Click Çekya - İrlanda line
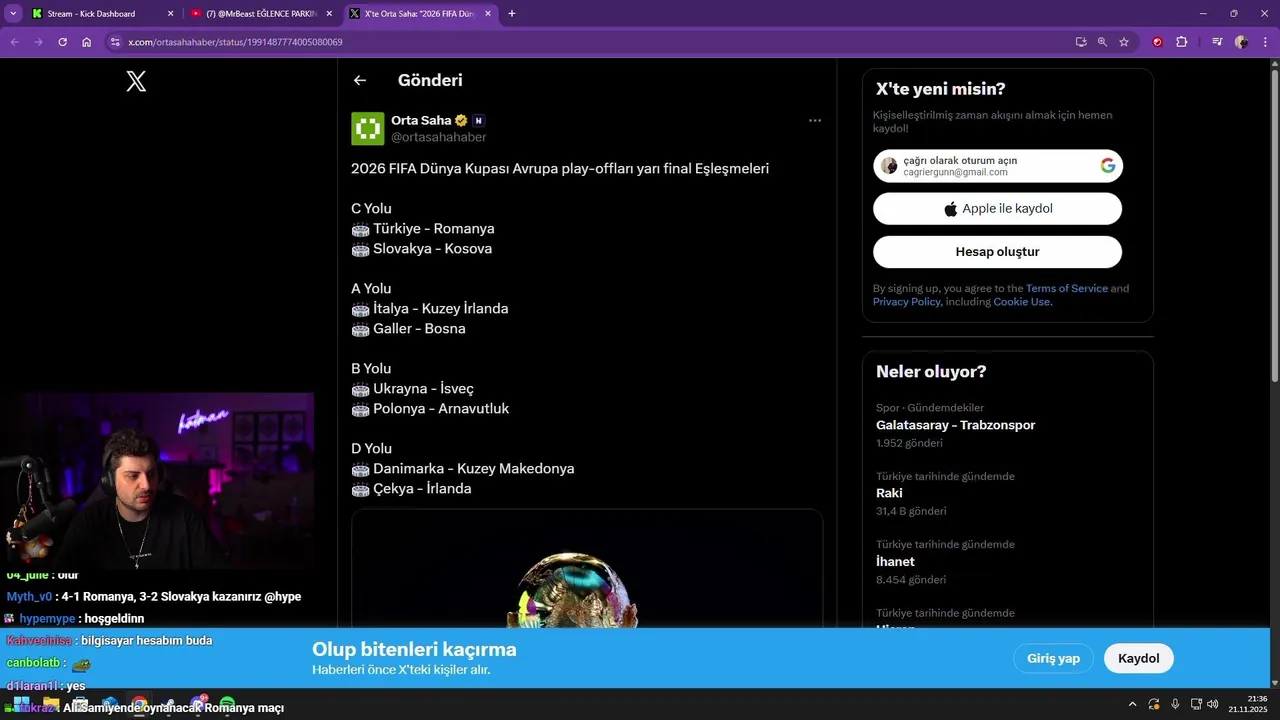The height and width of the screenshot is (720, 1280). click(411, 489)
